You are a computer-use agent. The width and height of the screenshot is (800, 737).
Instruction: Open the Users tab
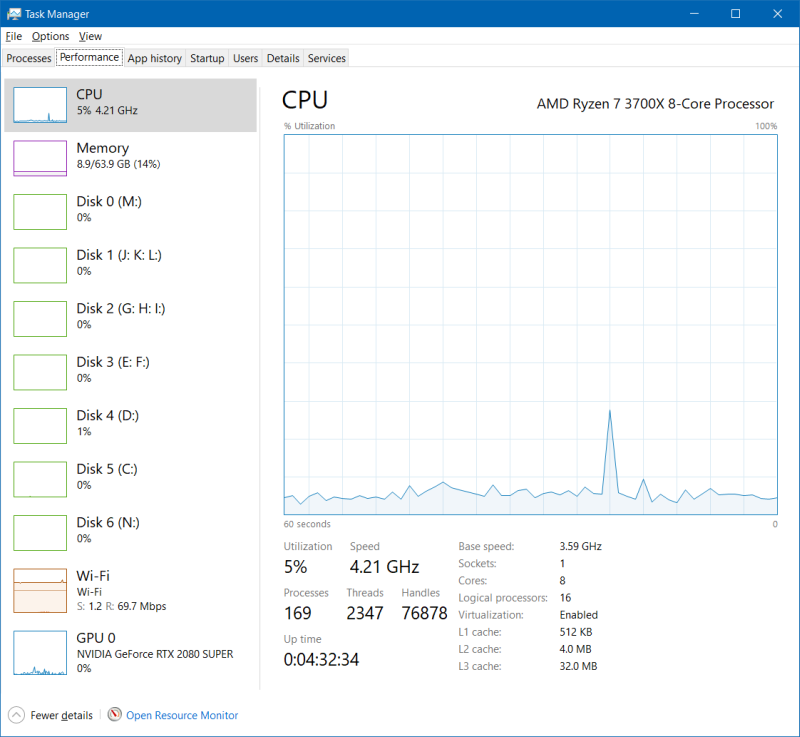(x=245, y=58)
